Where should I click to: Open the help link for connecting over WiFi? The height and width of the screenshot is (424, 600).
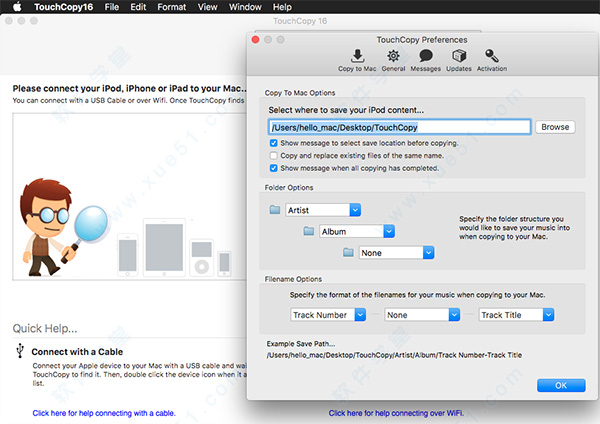click(396, 413)
